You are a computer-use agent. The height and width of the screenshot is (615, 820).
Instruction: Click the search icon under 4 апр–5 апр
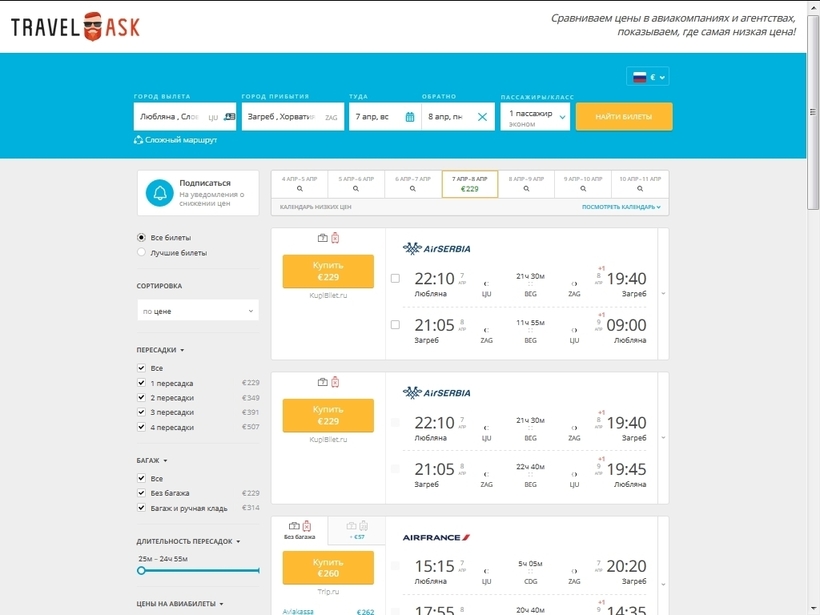point(300,189)
